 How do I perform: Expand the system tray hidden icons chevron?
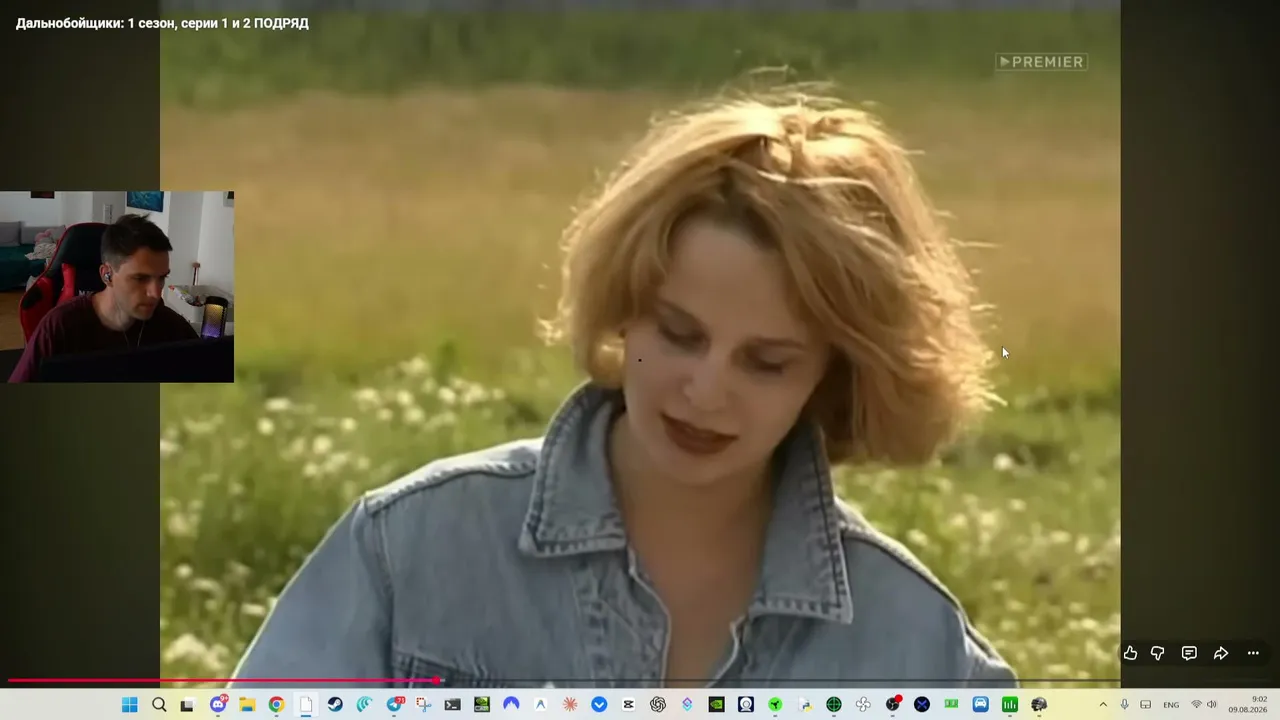[x=1103, y=705]
